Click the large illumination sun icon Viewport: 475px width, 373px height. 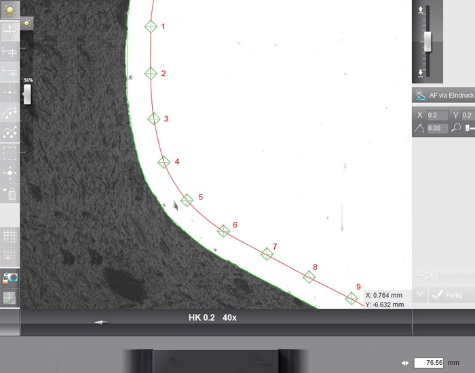(10, 10)
